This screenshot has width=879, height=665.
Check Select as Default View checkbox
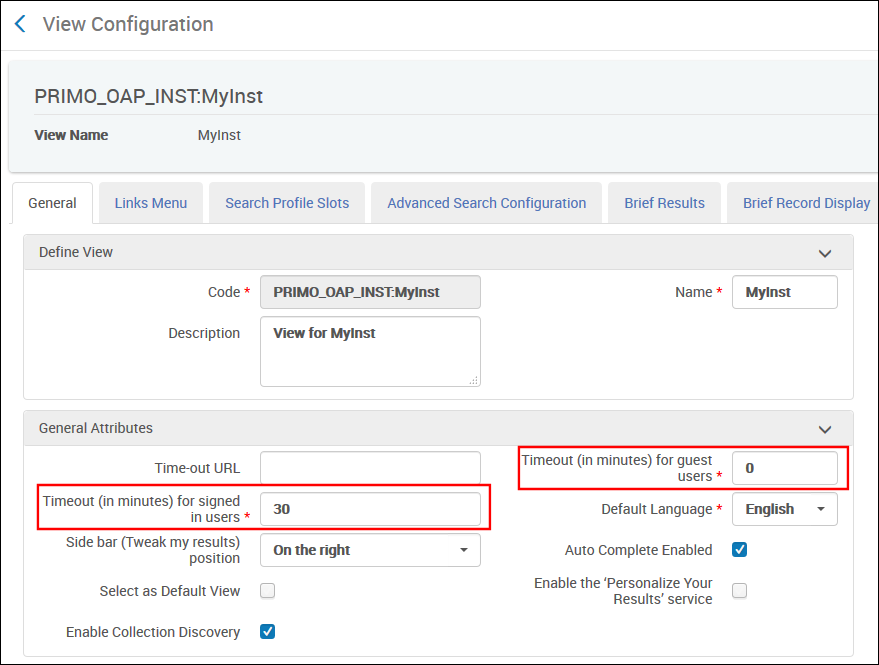click(267, 591)
